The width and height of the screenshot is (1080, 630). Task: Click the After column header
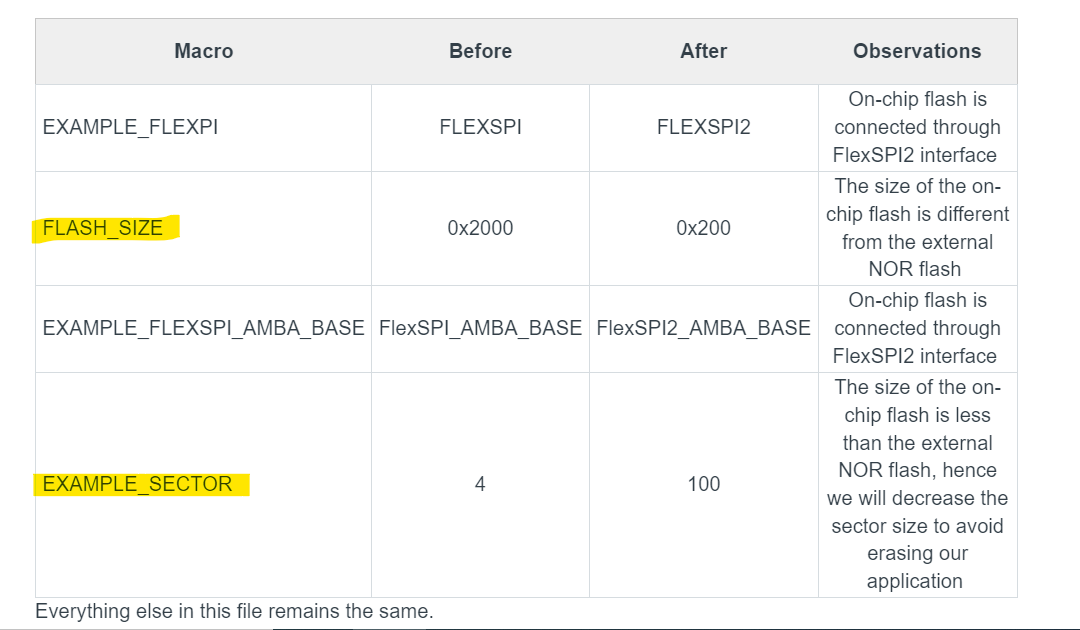click(x=703, y=51)
